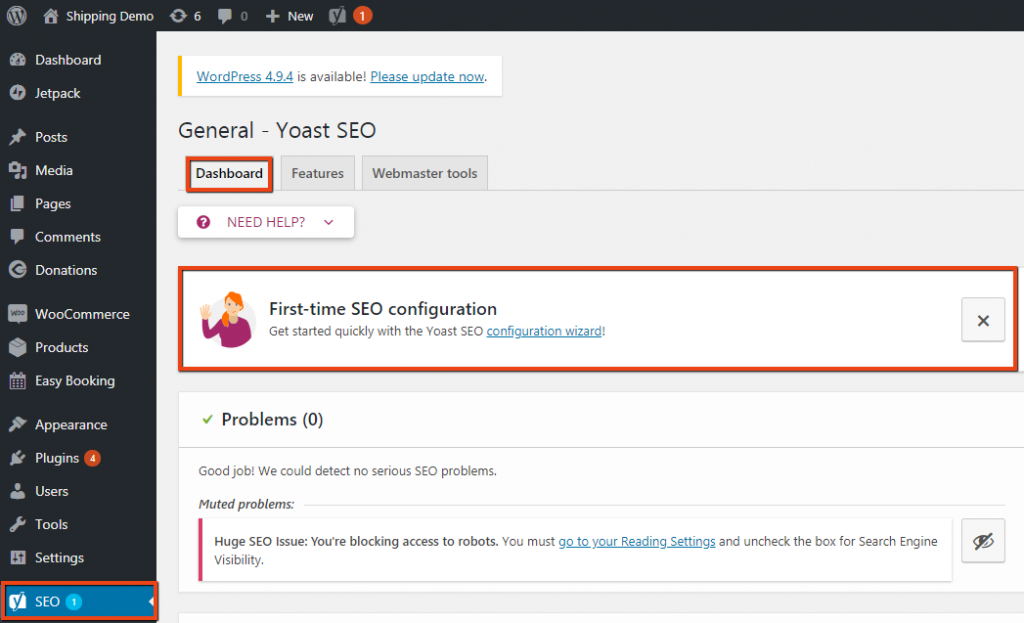Click the WordPress logo in the toolbar
Viewport: 1024px width, 623px height.
tap(15, 15)
